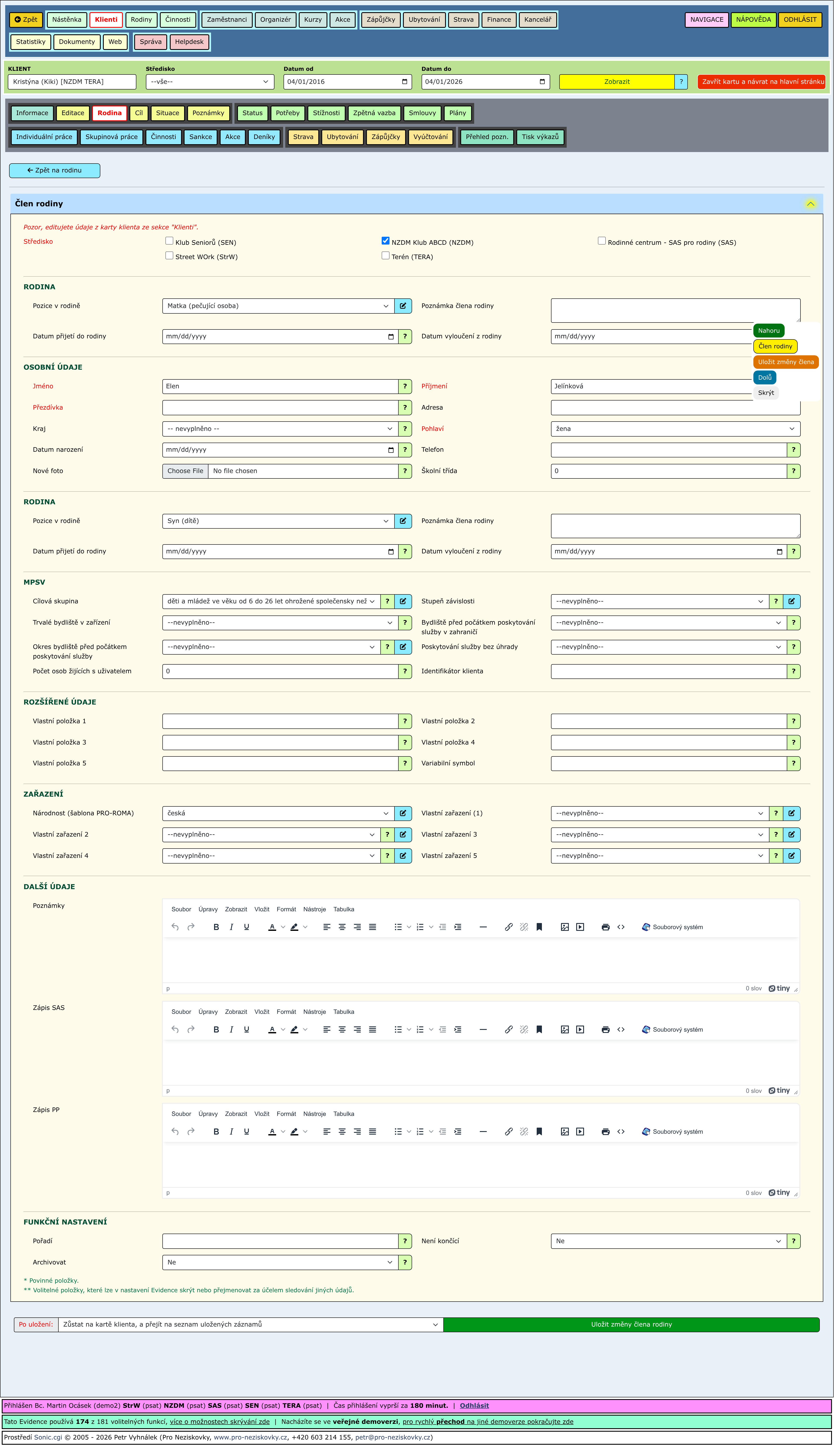Open the help question mark beside Telefon
Image resolution: width=835 pixels, height=1456 pixels.
coord(794,450)
